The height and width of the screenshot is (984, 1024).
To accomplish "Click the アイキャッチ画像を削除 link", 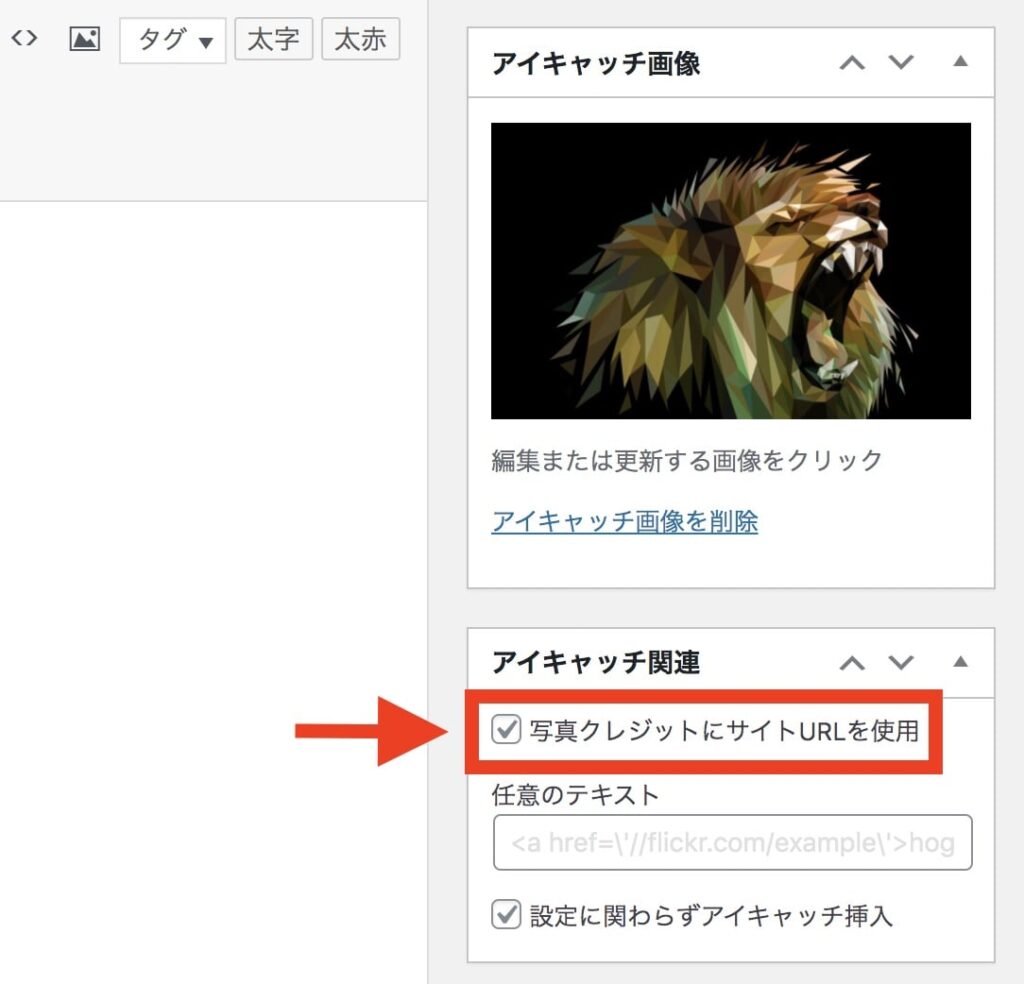I will 624,521.
